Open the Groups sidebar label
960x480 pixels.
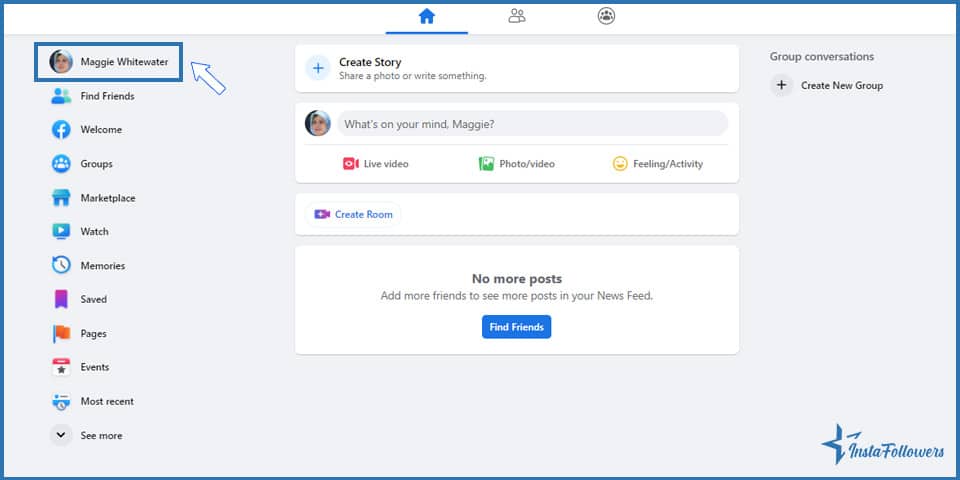tap(97, 164)
